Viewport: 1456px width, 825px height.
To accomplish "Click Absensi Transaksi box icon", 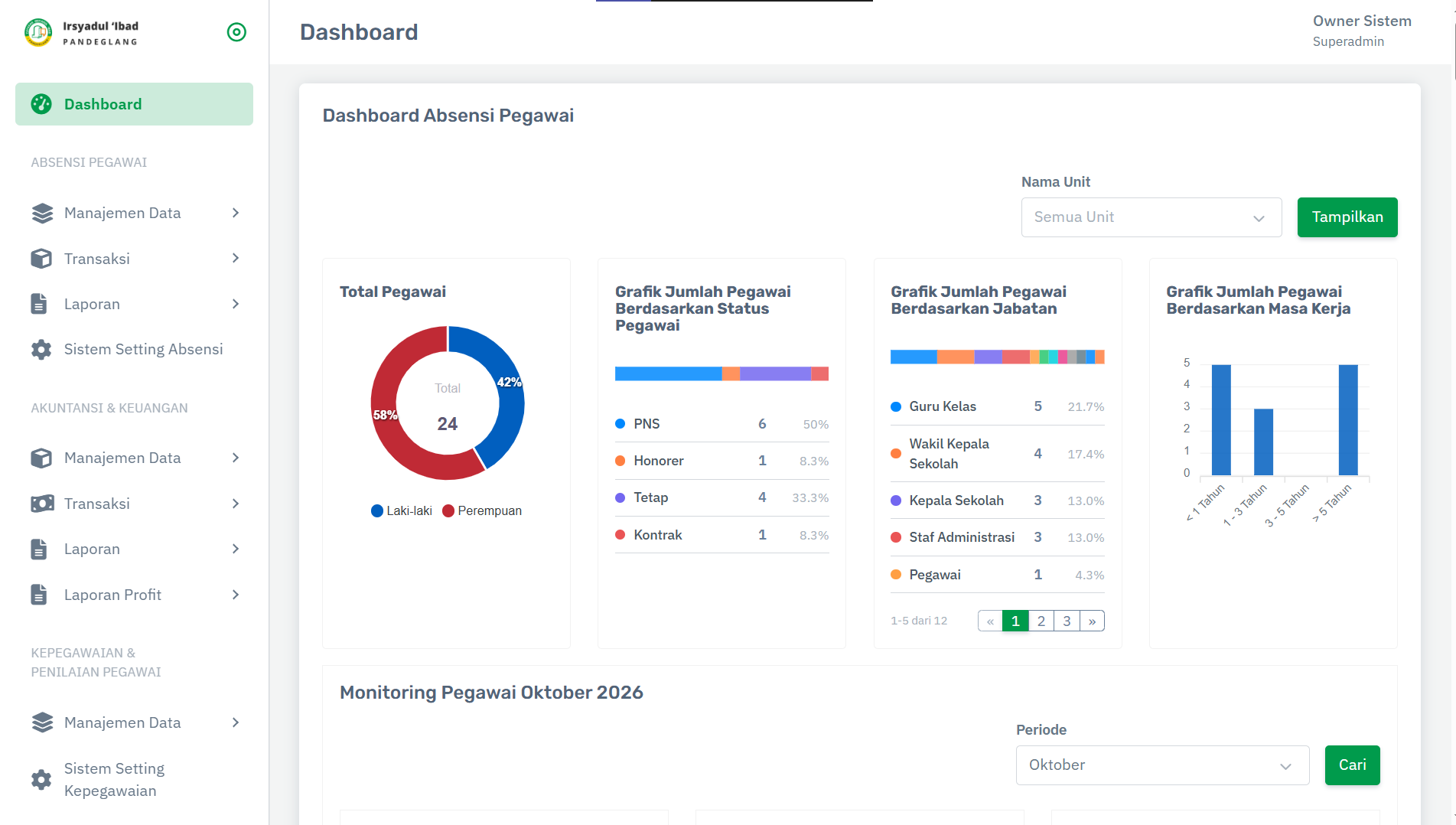I will 41,259.
